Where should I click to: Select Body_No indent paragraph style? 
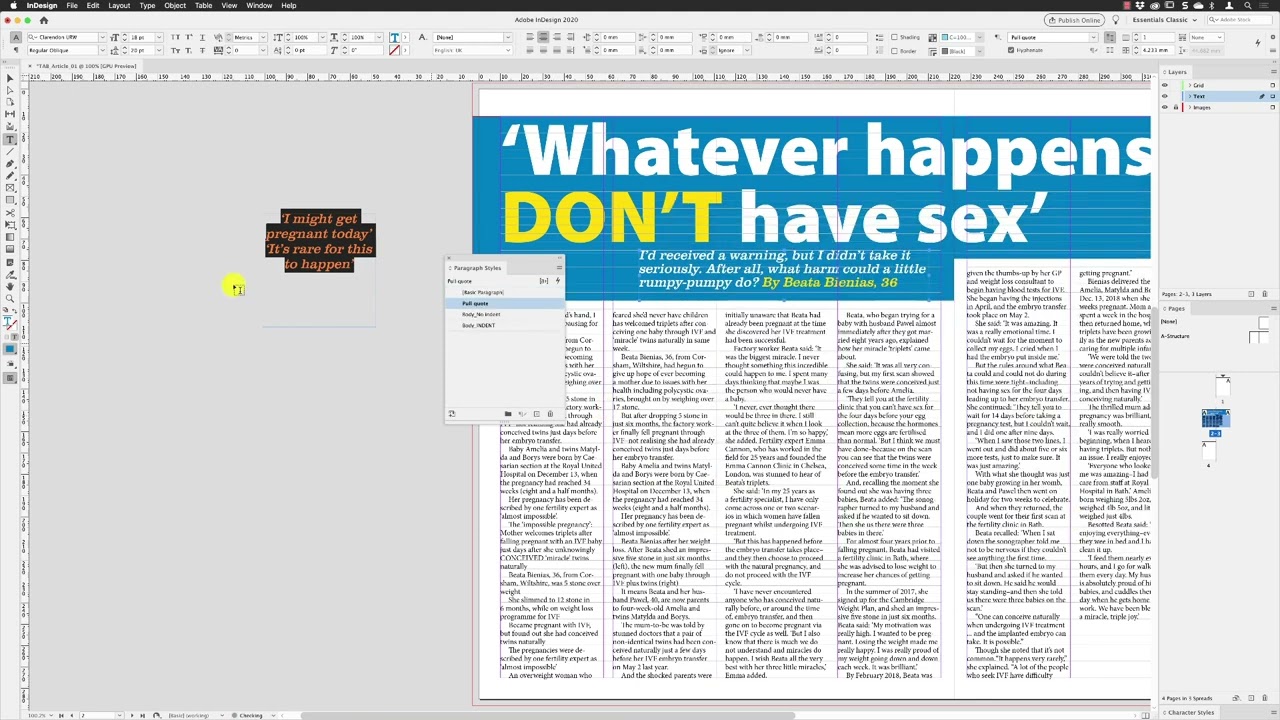505,314
